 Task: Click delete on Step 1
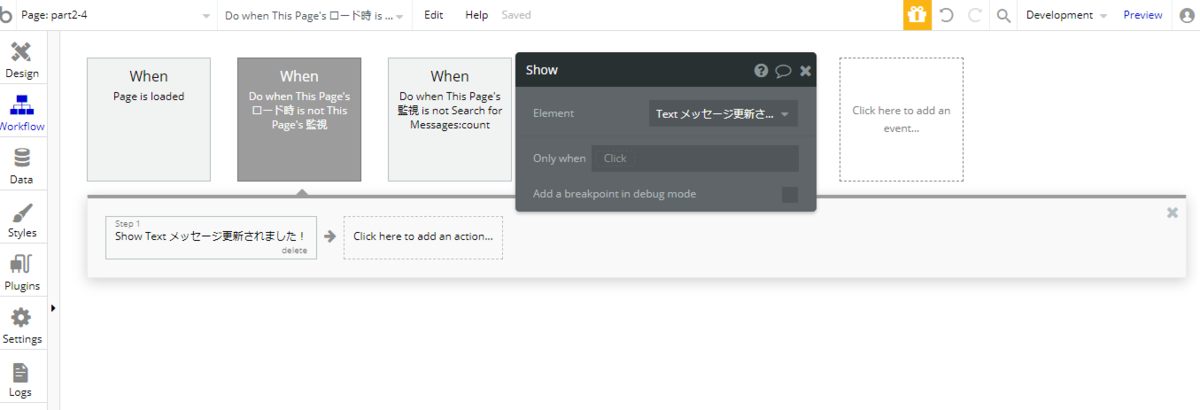coord(294,251)
